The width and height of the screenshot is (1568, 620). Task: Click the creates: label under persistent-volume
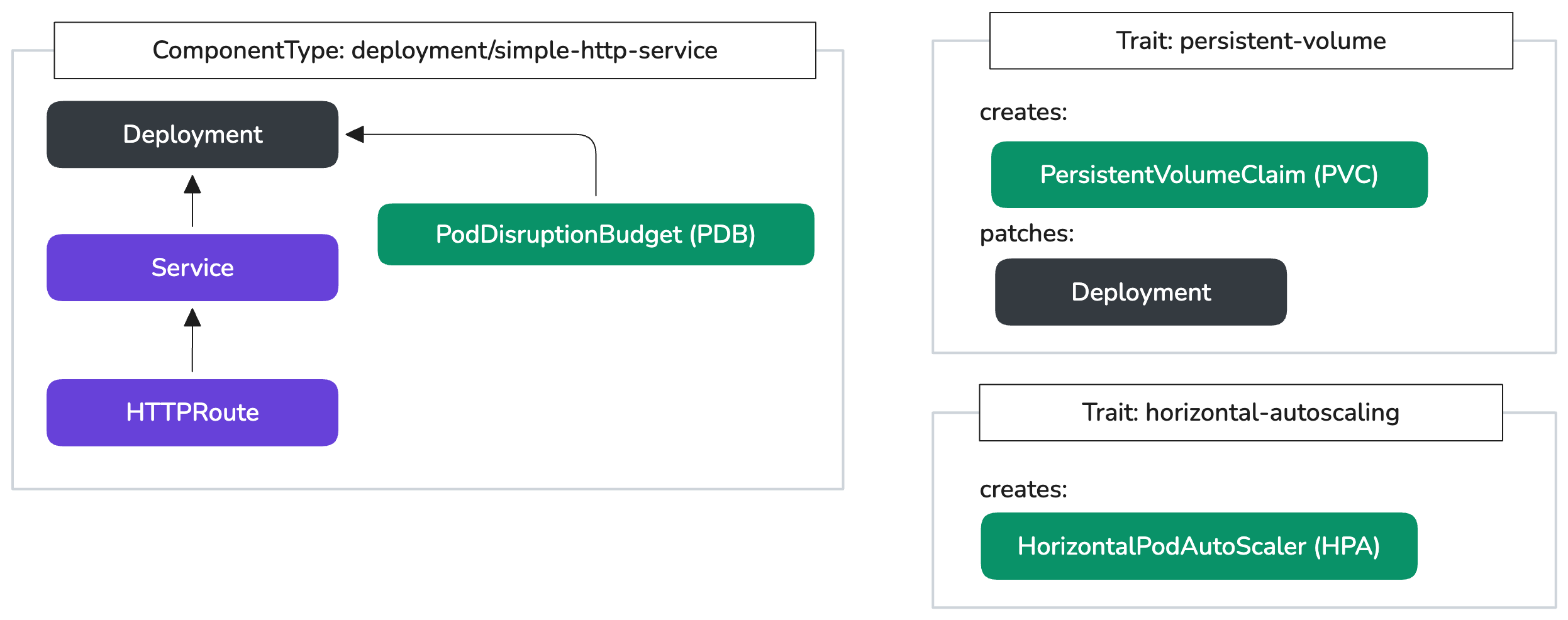(1023, 112)
